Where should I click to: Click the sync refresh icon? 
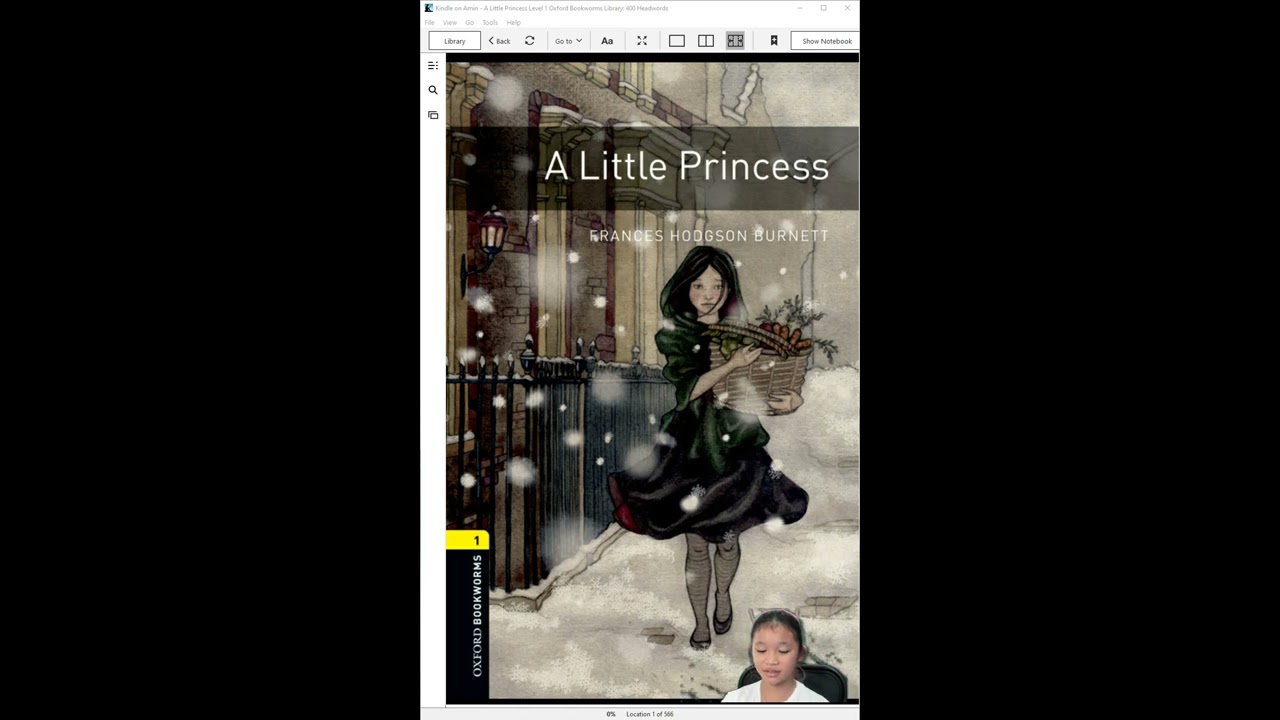click(x=530, y=41)
